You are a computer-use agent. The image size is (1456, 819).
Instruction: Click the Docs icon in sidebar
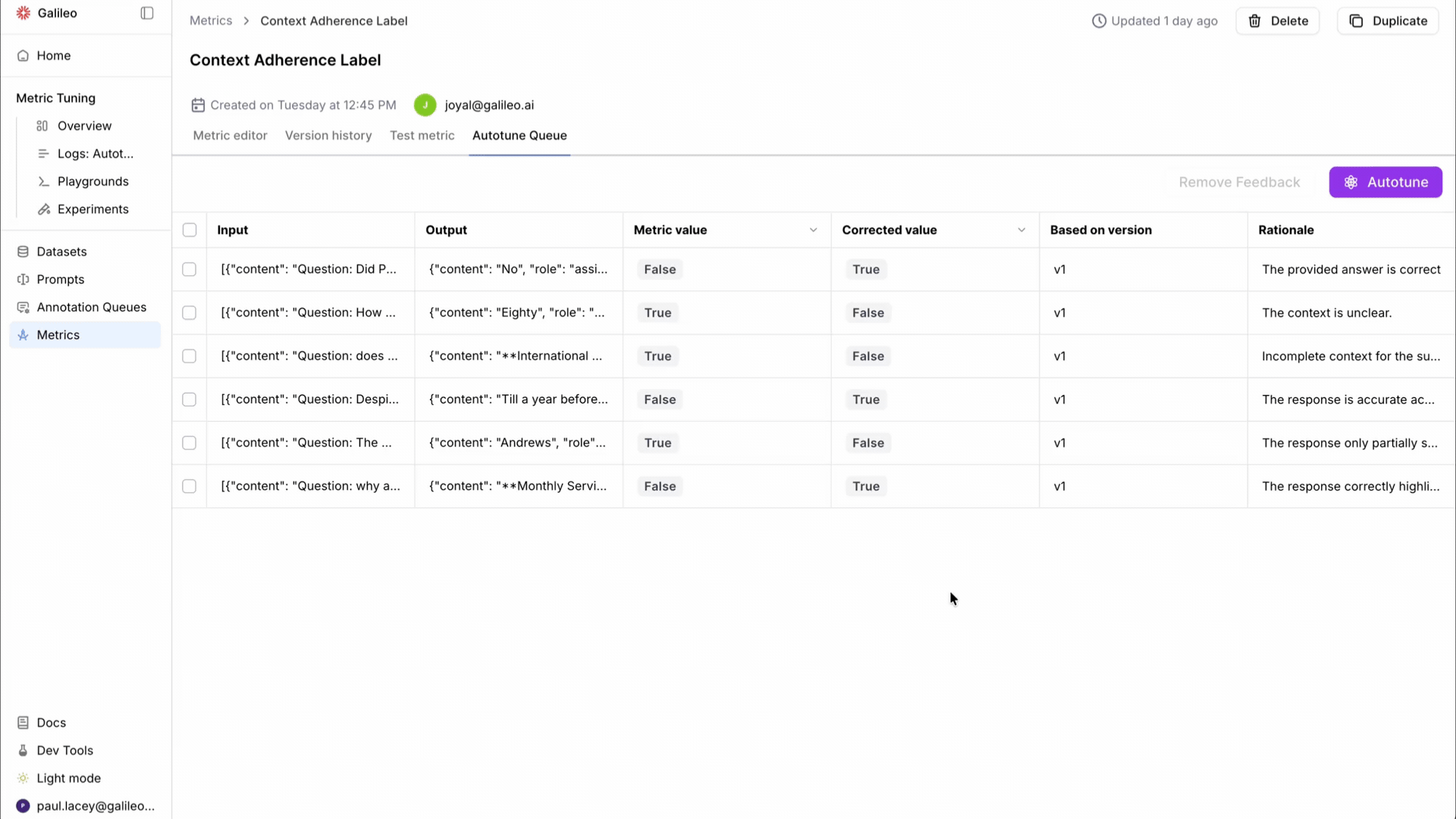23,723
